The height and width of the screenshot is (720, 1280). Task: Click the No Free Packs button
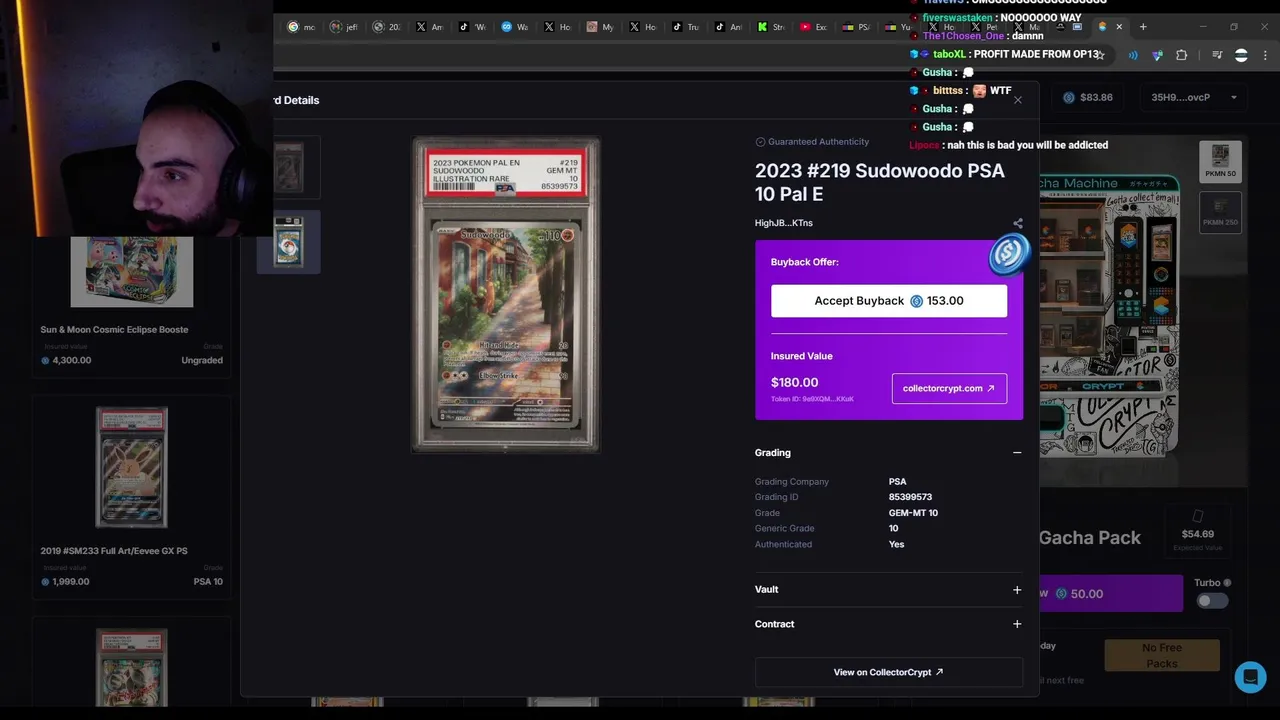[1162, 655]
